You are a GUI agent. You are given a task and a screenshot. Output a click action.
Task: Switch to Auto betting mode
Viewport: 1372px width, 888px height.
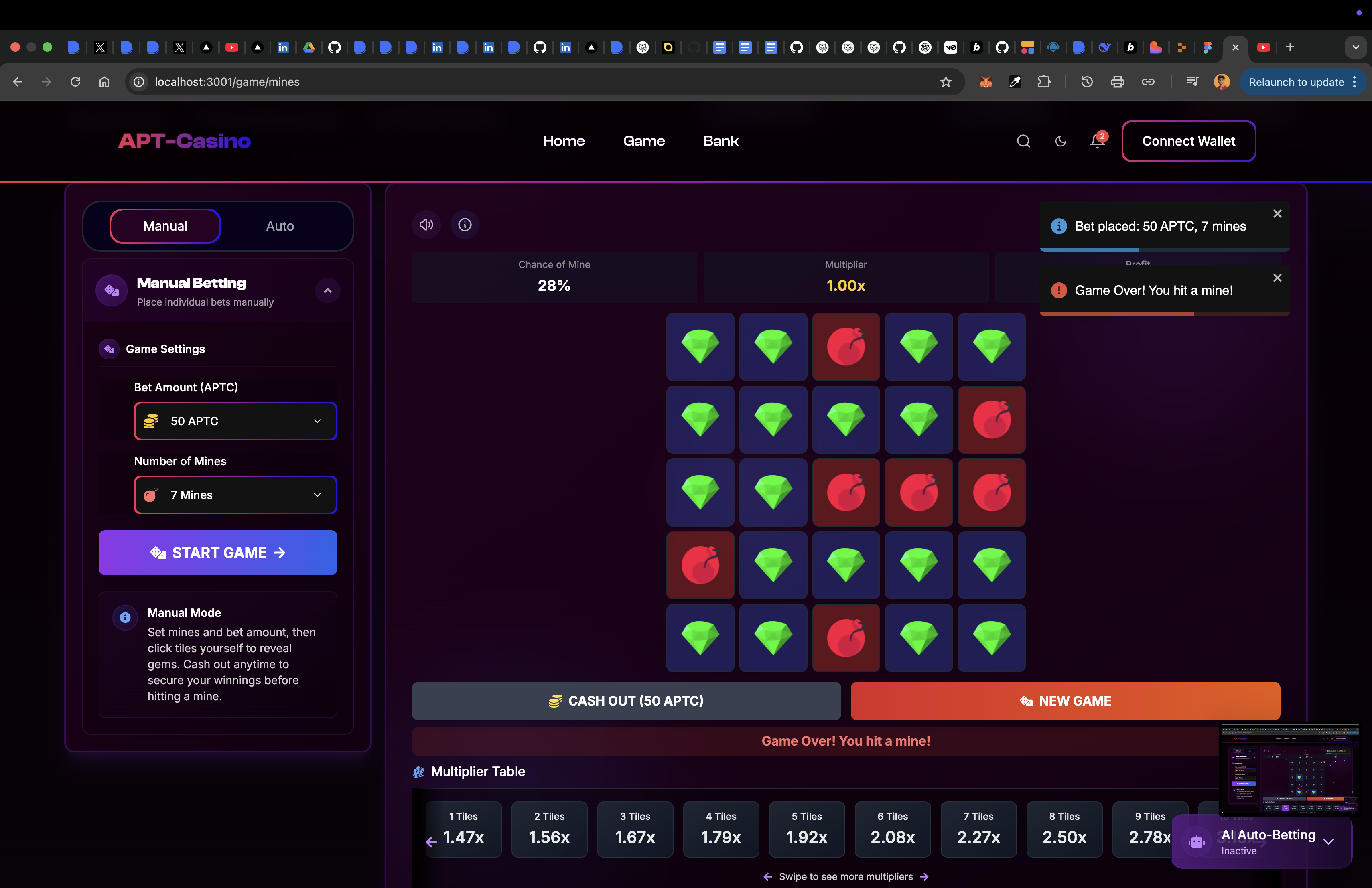(x=280, y=226)
